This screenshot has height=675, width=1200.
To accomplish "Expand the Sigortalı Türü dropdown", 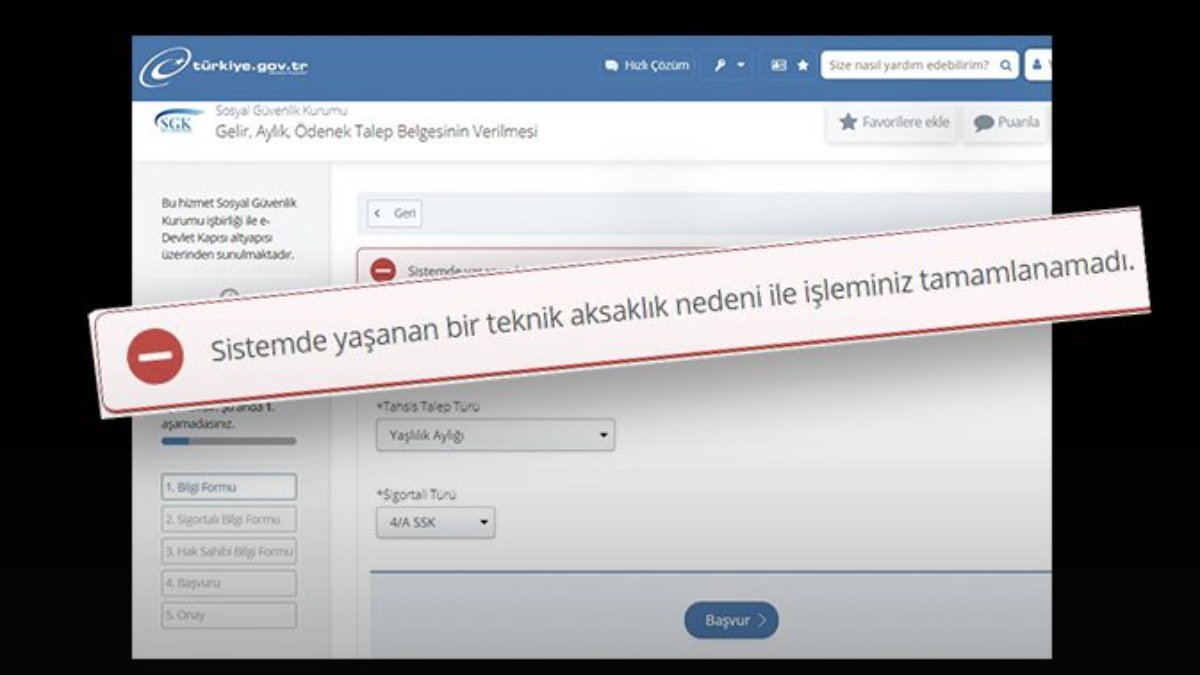I will pyautogui.click(x=434, y=522).
